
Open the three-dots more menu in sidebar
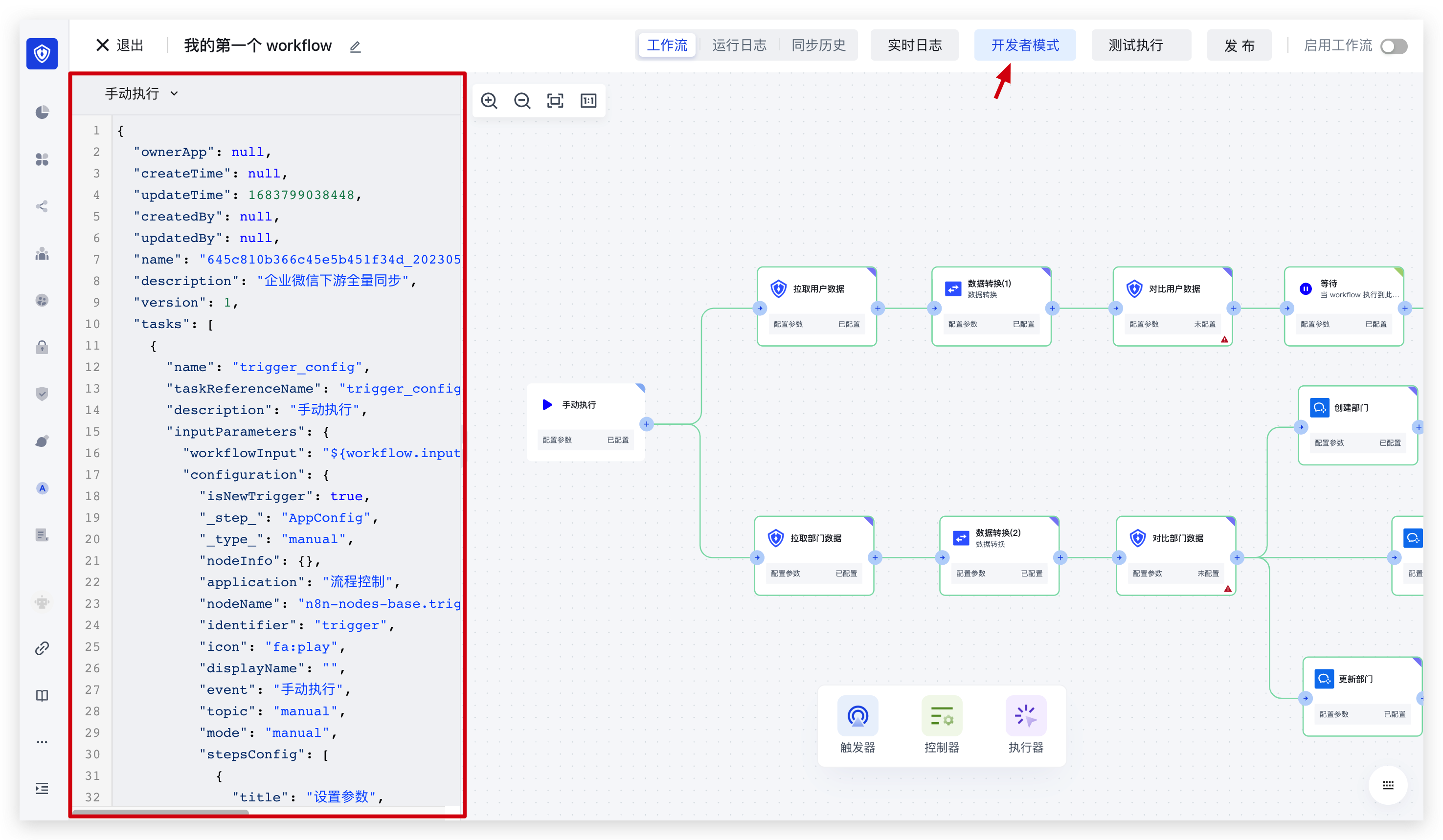point(42,742)
